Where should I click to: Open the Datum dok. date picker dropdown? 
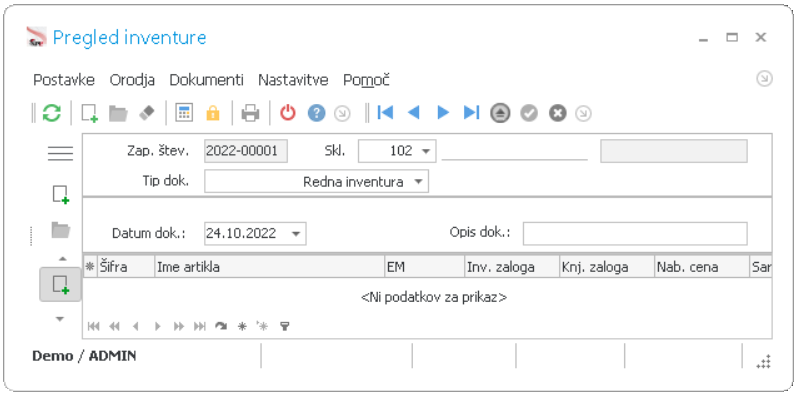pyautogui.click(x=296, y=234)
